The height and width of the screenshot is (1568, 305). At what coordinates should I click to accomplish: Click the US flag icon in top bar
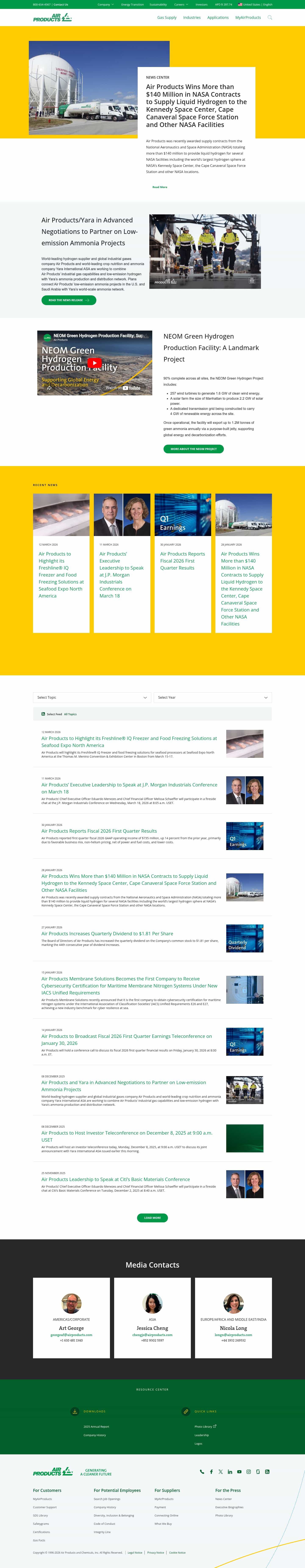click(x=240, y=4)
